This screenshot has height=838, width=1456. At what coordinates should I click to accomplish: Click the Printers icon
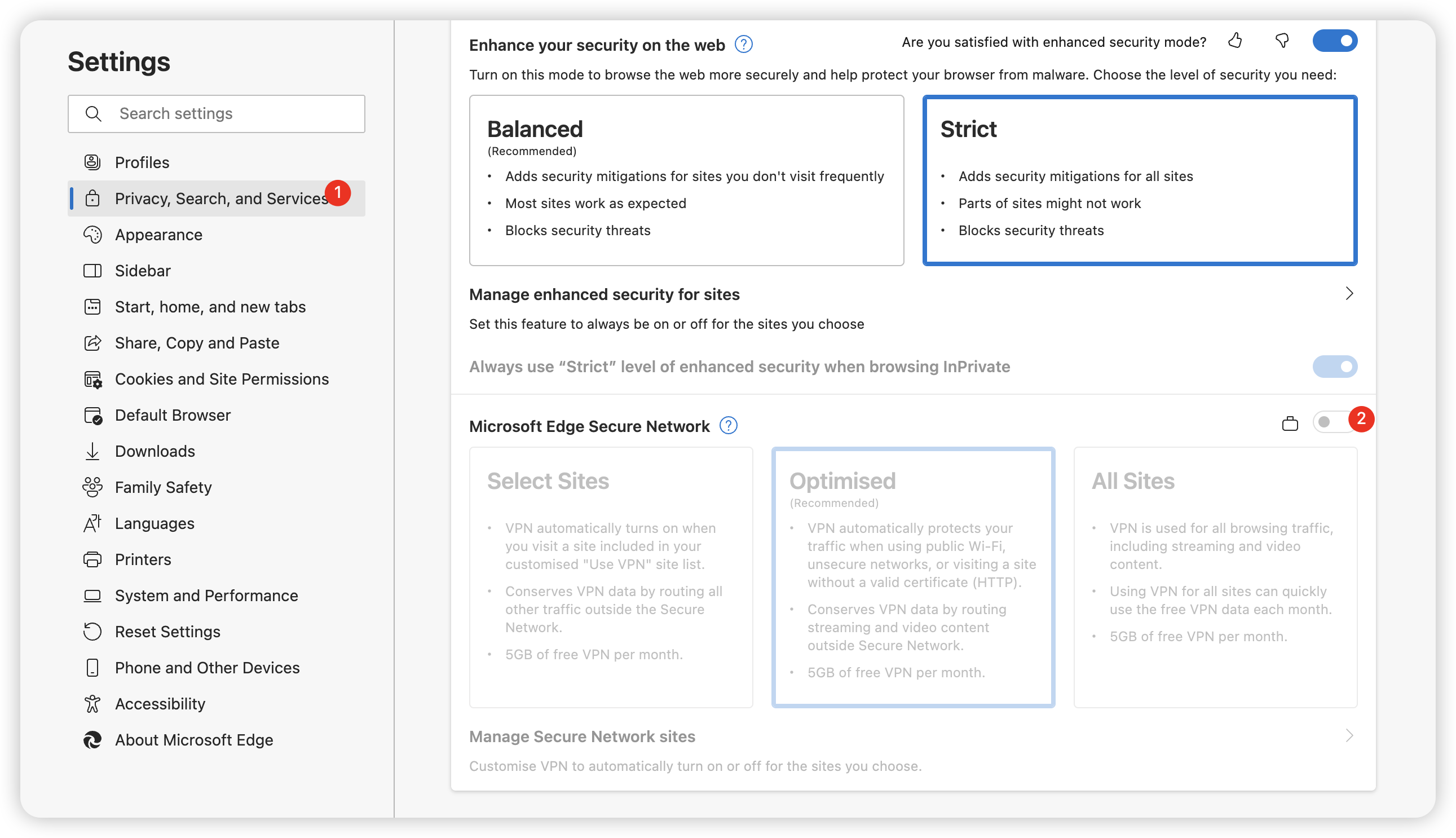(x=92, y=559)
